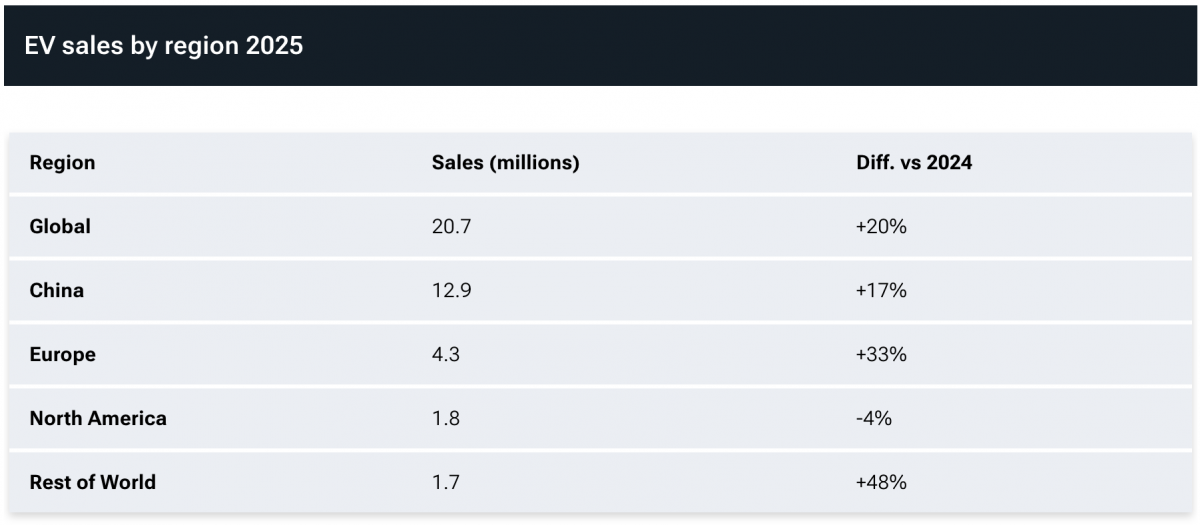Select the Europe row label
The height and width of the screenshot is (525, 1200).
tap(62, 355)
